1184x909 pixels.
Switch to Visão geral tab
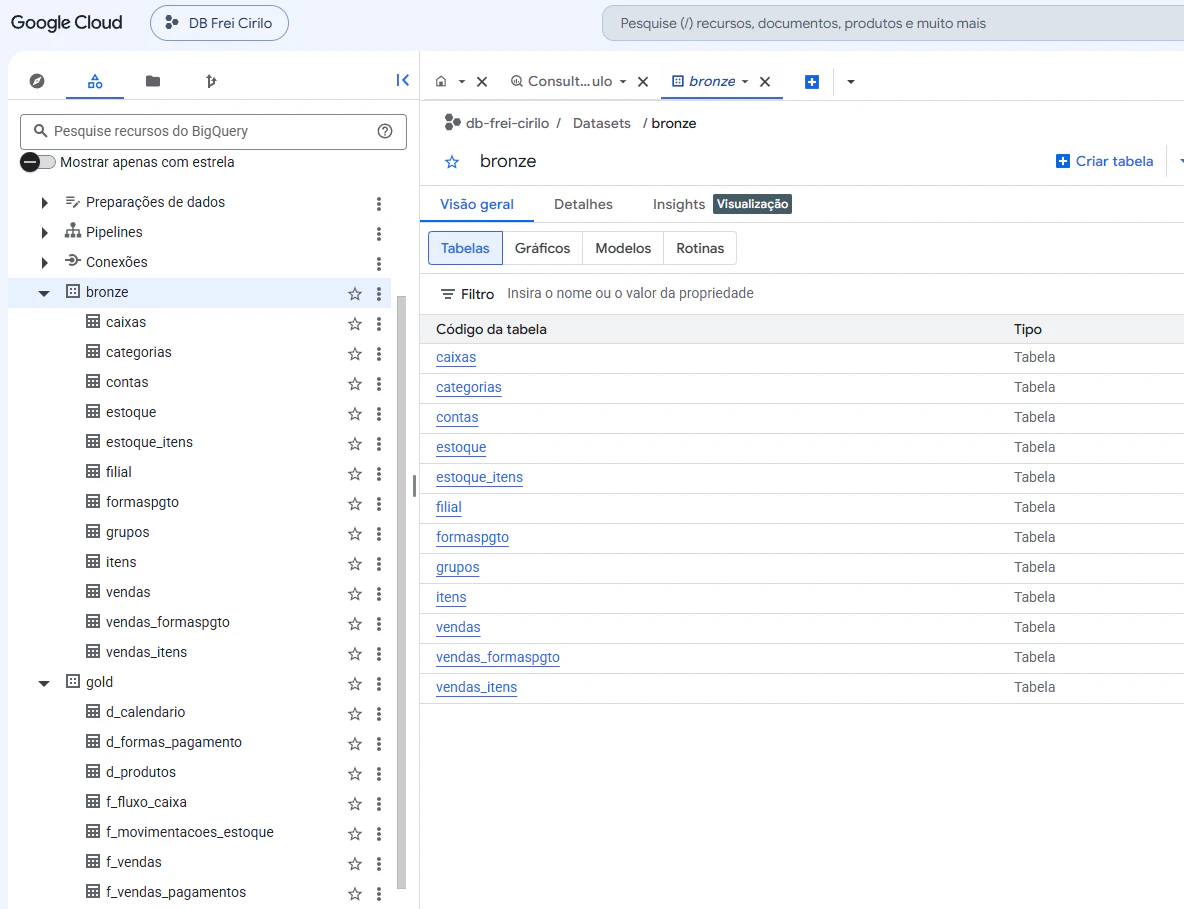click(x=476, y=204)
